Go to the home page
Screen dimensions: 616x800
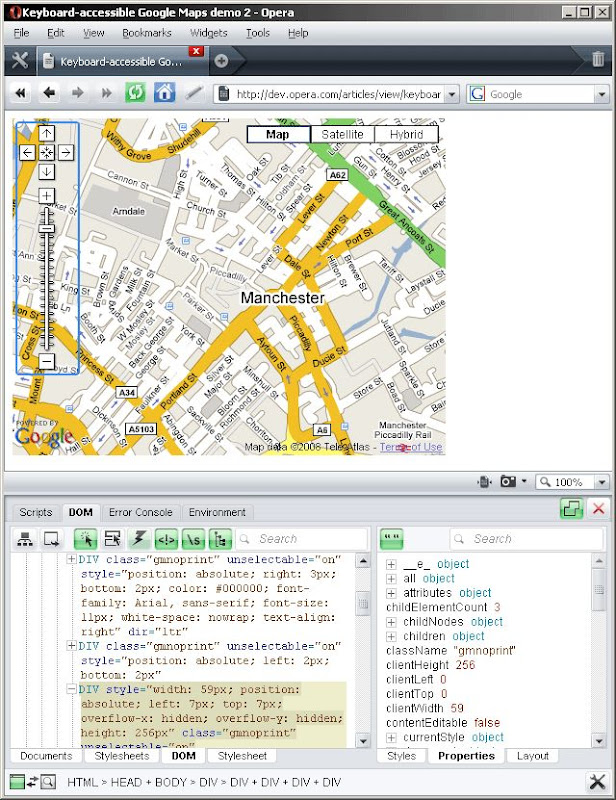(164, 93)
